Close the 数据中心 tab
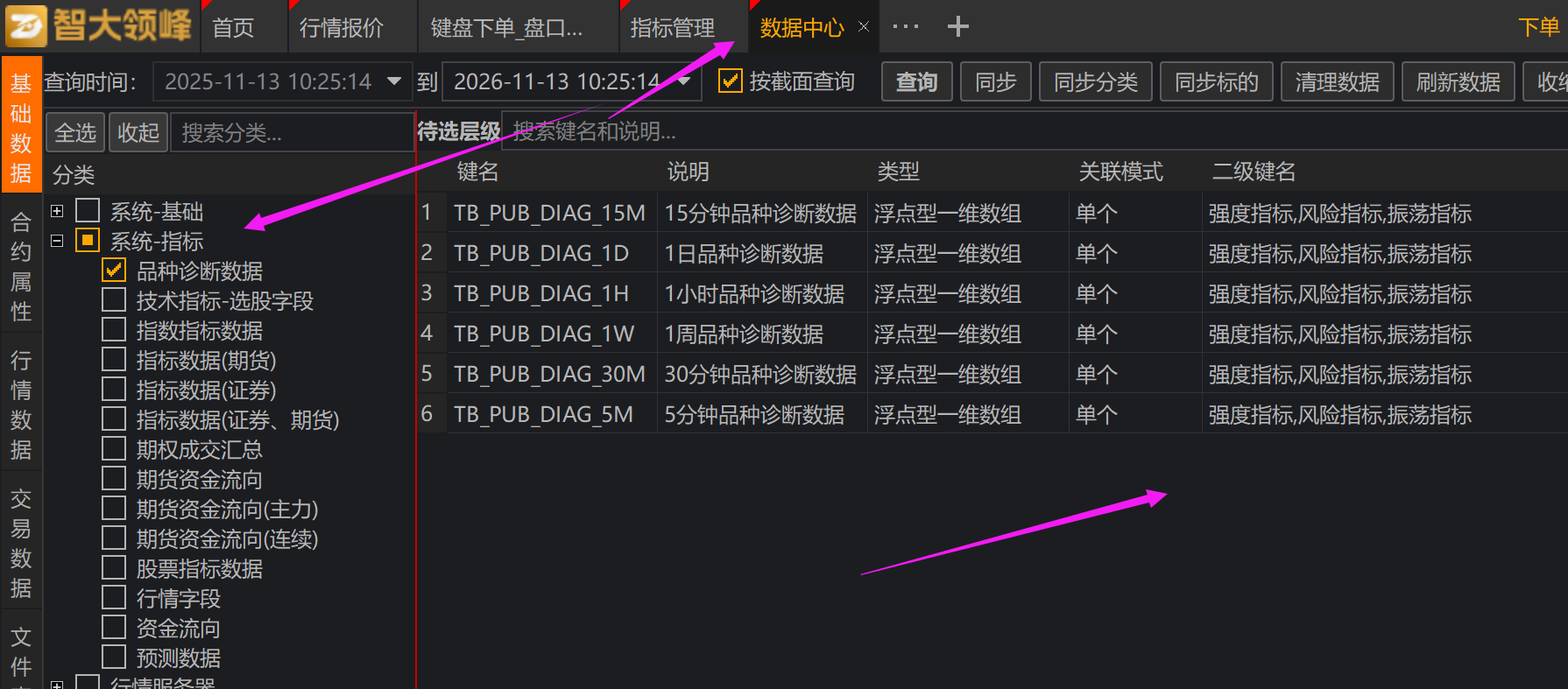The height and width of the screenshot is (689, 1568). [864, 26]
